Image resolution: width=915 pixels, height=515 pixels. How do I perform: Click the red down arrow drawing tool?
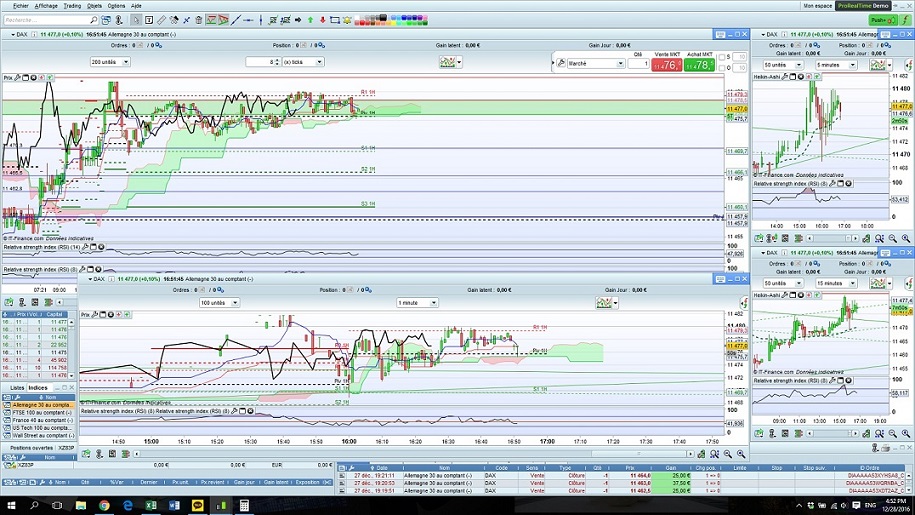pos(322,19)
